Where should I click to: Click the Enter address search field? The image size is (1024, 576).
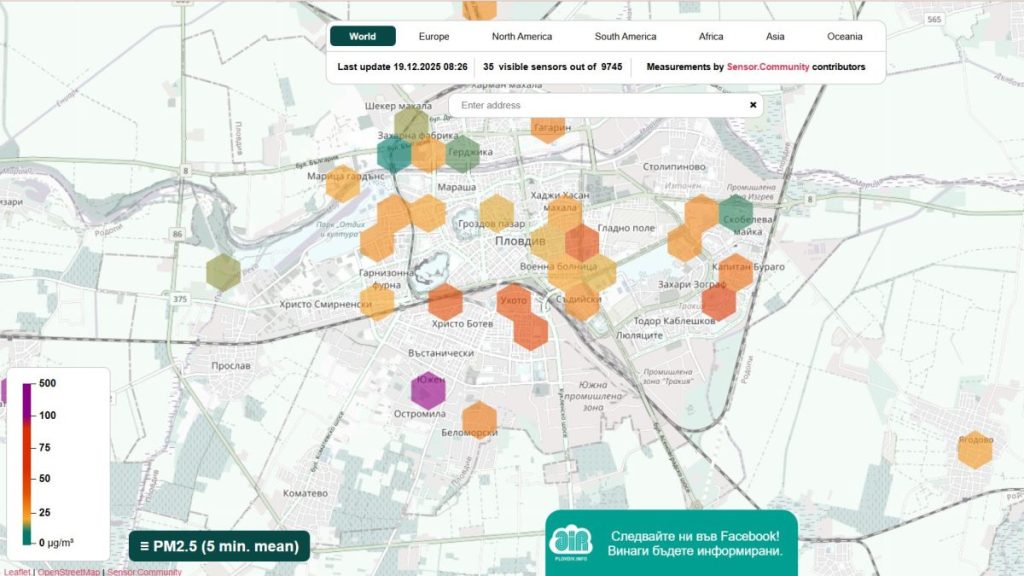(x=600, y=105)
